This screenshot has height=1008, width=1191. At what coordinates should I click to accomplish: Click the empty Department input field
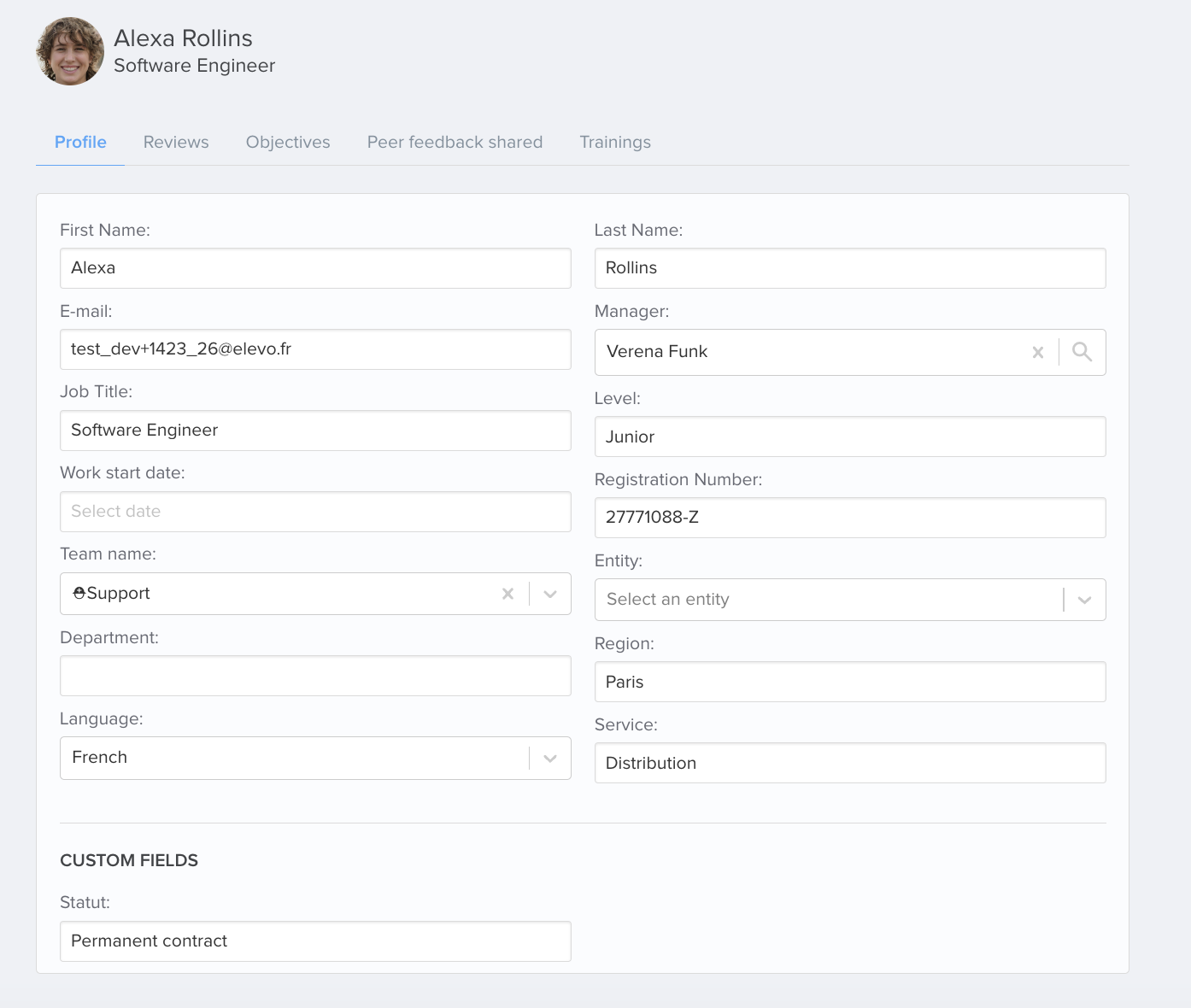315,676
